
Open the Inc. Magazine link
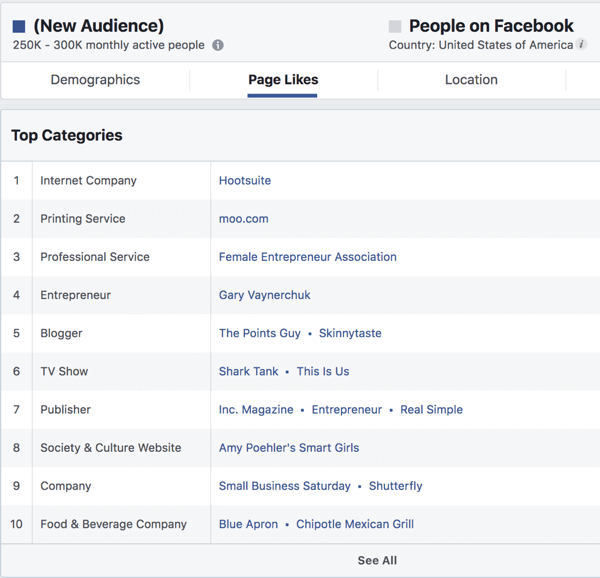coord(256,410)
